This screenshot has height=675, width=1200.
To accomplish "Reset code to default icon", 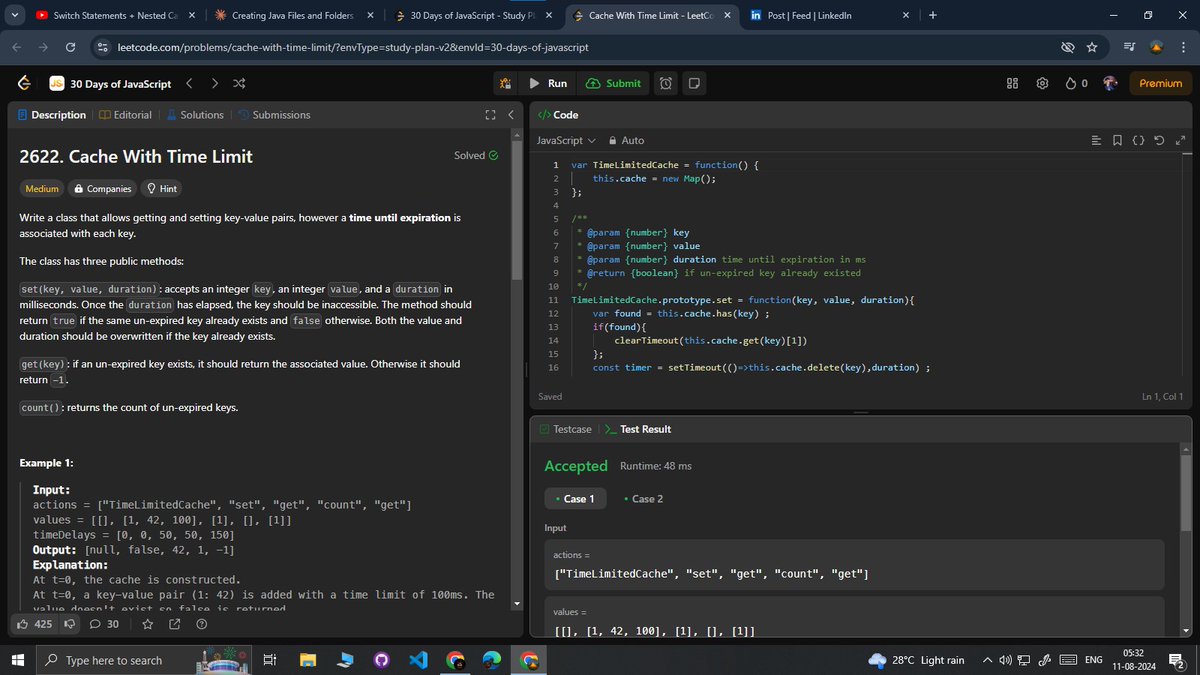I will coord(1159,141).
